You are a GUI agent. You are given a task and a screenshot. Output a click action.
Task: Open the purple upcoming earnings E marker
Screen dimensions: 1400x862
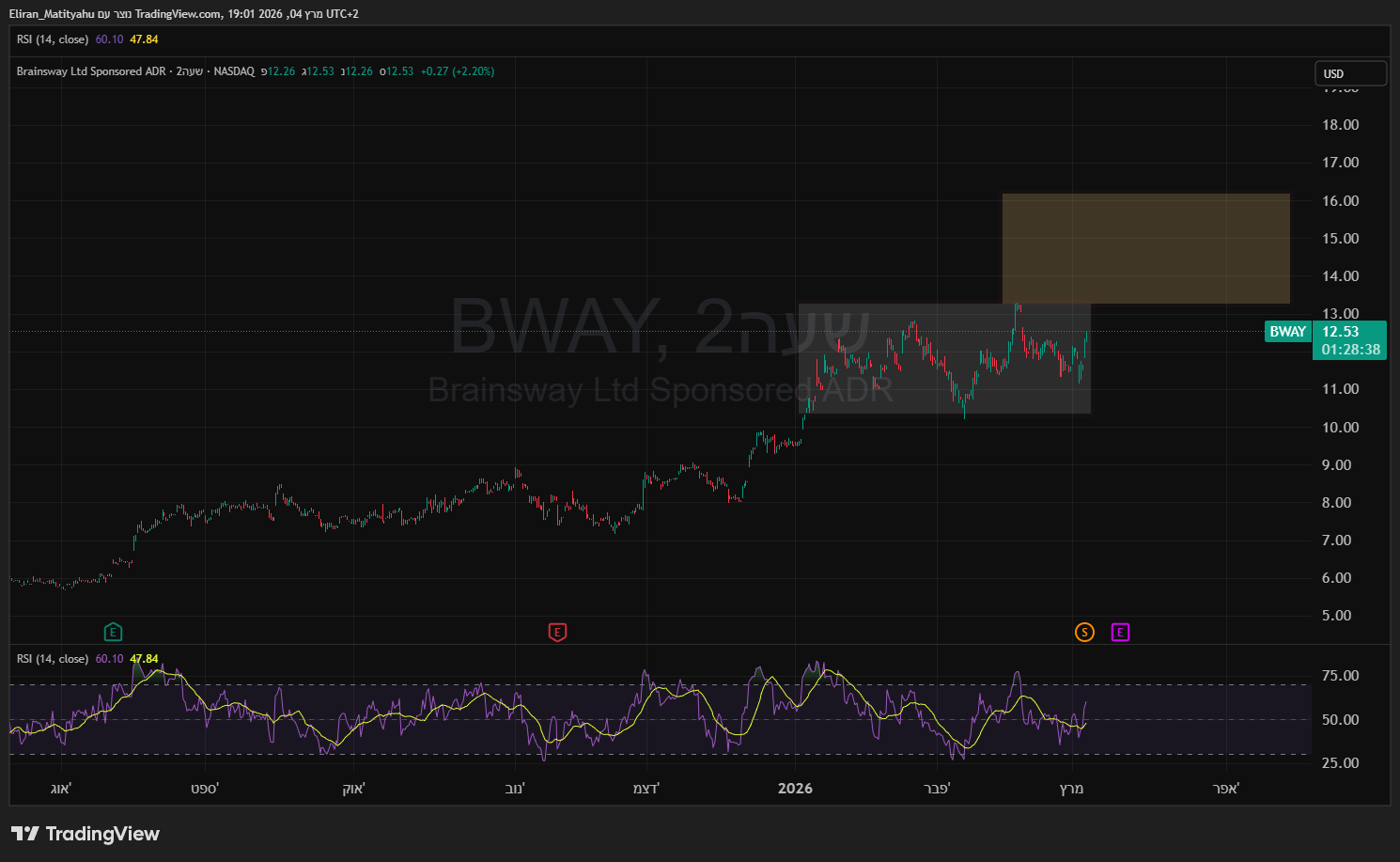pos(1120,632)
